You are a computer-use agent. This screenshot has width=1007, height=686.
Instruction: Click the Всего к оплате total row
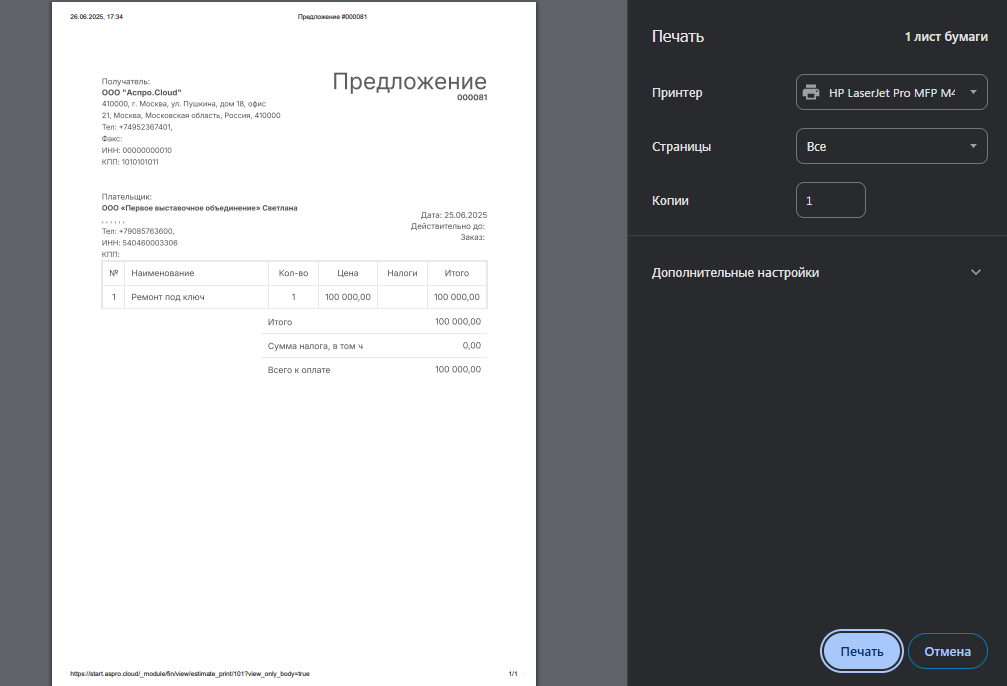pos(374,370)
